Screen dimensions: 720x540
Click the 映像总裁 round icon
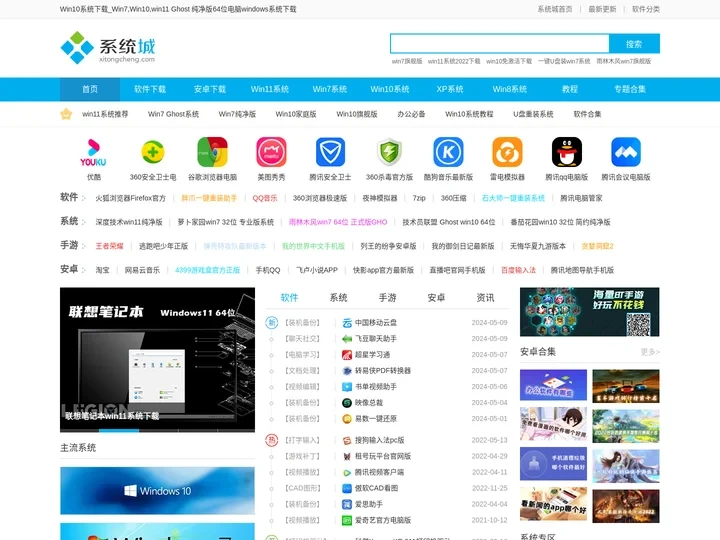[x=347, y=403]
